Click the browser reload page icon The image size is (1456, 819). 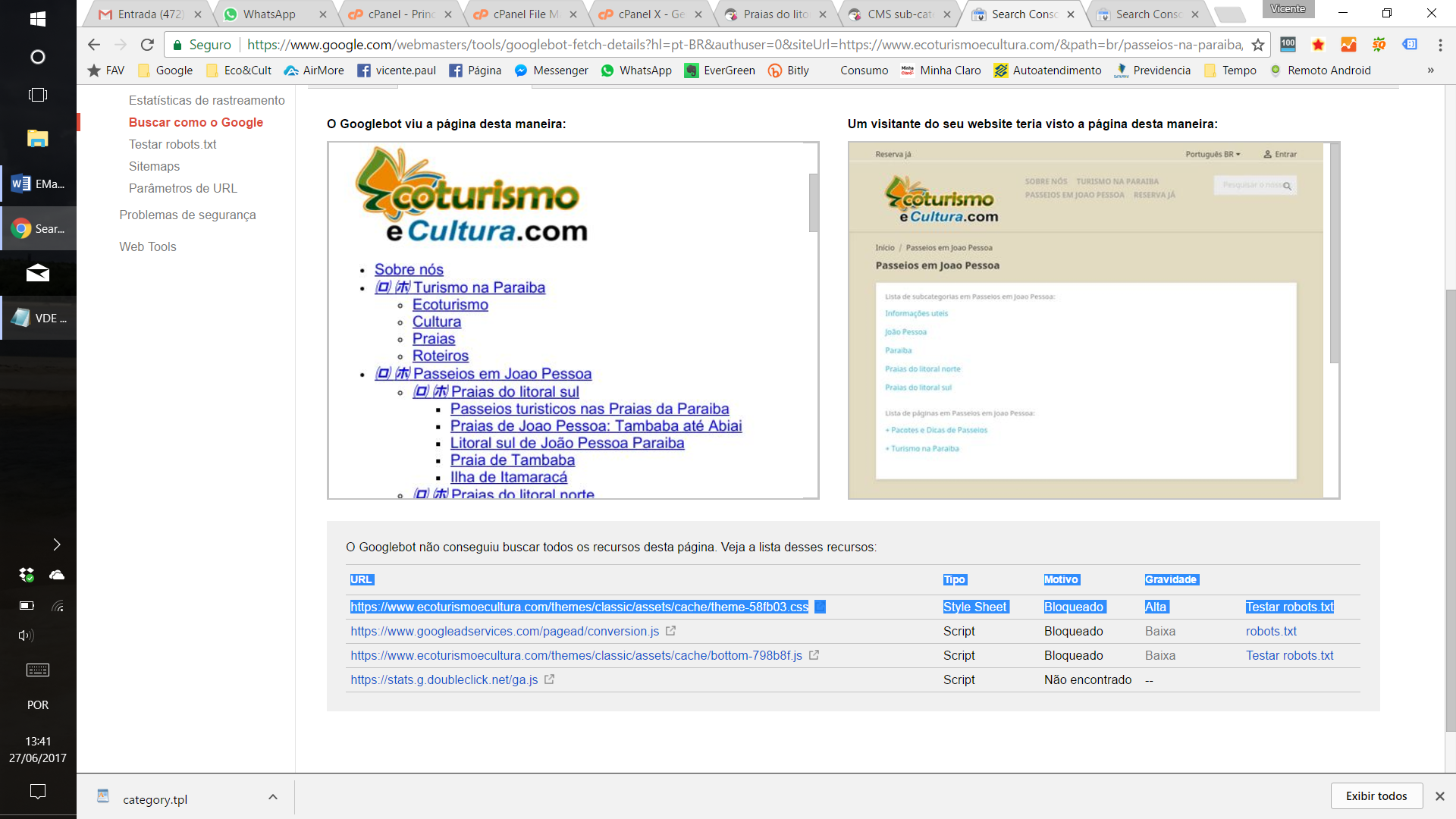[x=147, y=45]
